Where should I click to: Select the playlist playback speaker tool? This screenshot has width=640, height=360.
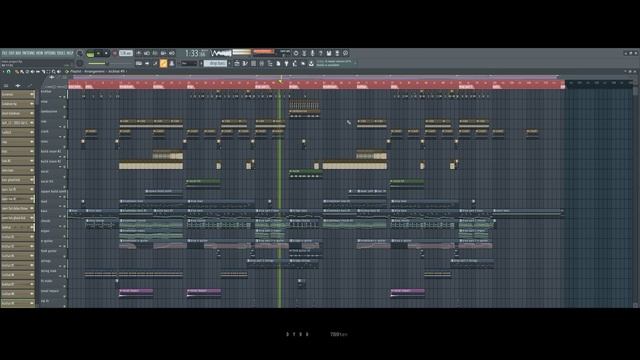tap(59, 72)
